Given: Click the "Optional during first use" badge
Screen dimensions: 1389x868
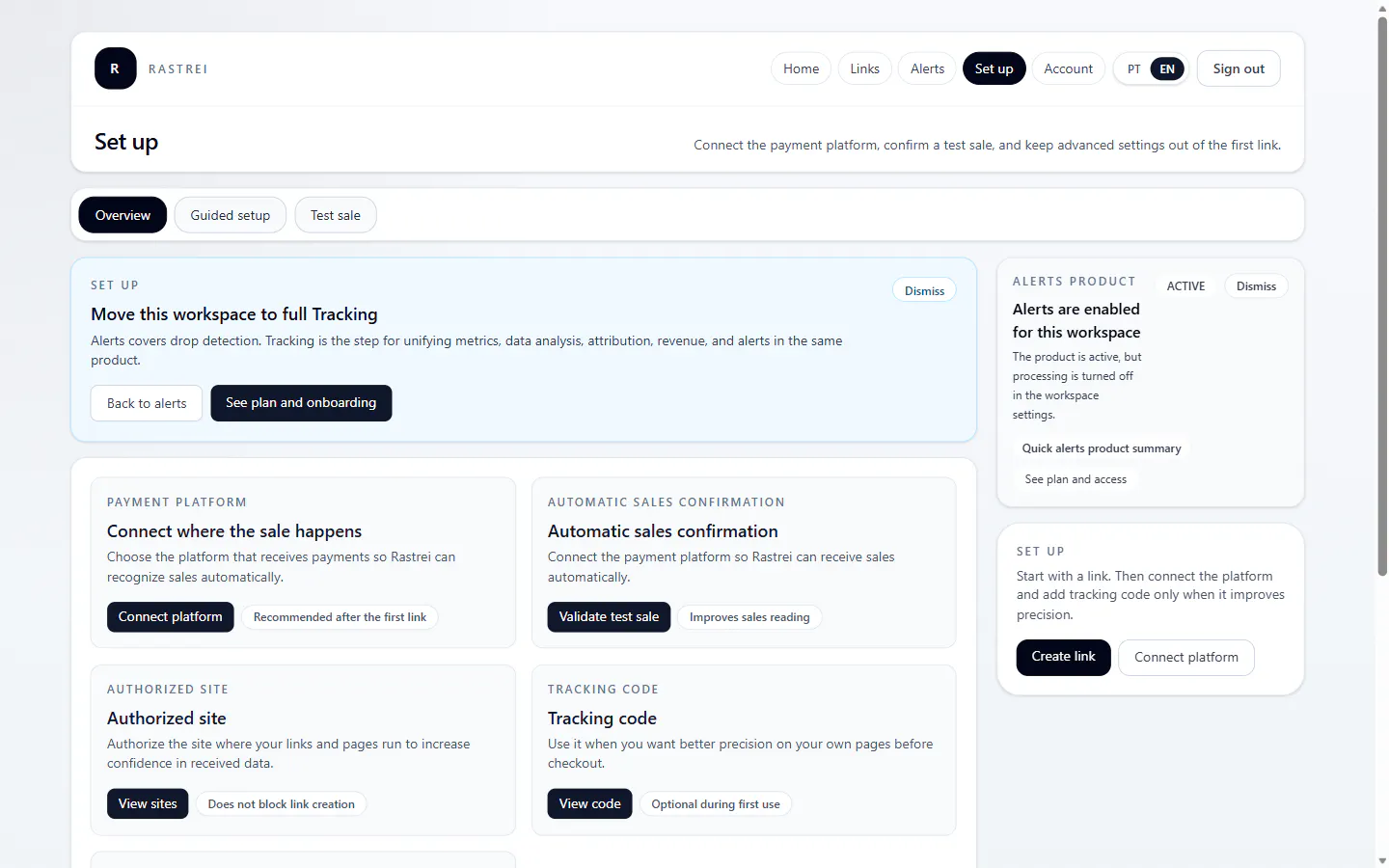Looking at the screenshot, I should (716, 803).
